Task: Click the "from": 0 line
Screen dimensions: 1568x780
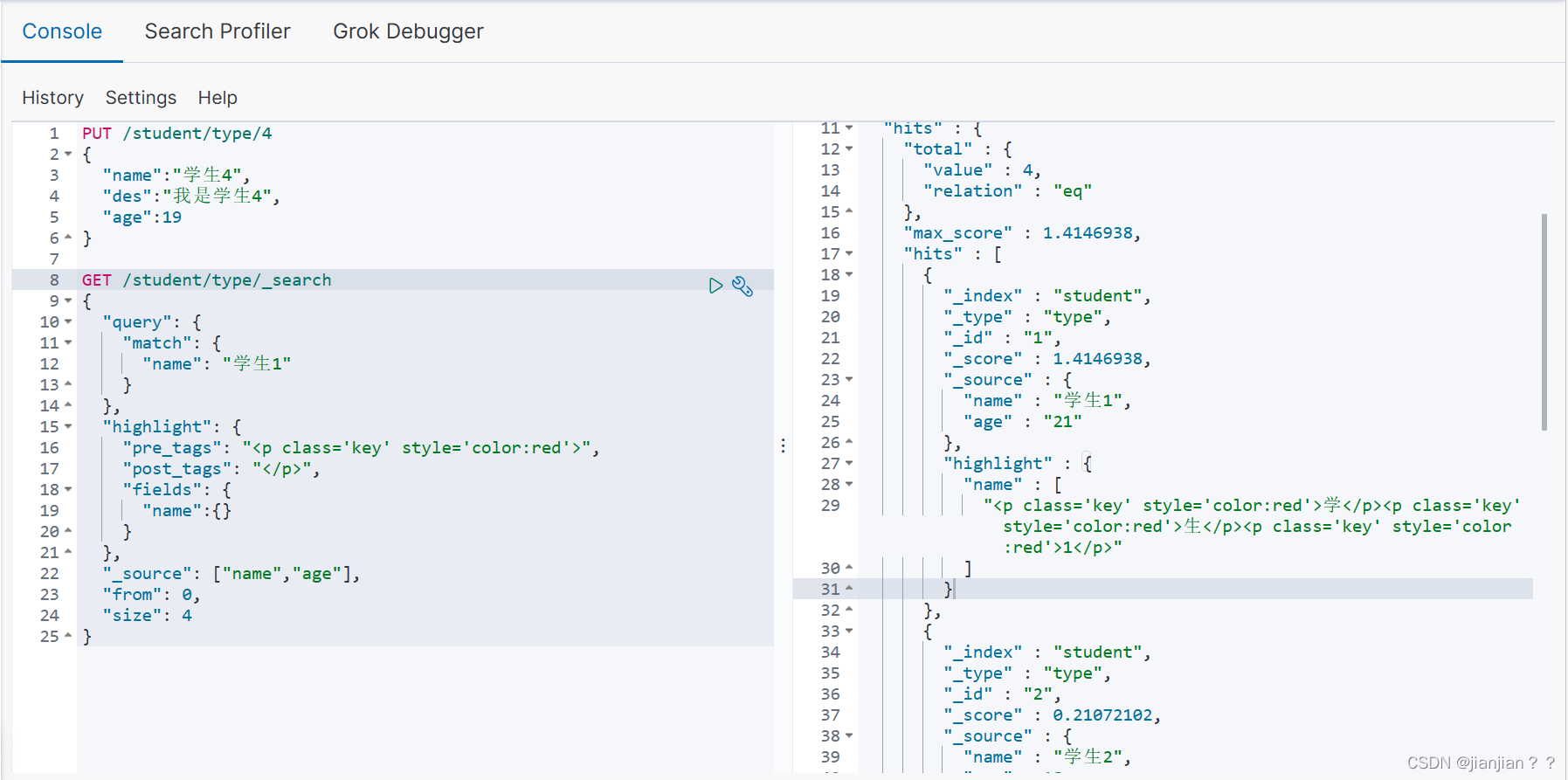Action: (152, 595)
